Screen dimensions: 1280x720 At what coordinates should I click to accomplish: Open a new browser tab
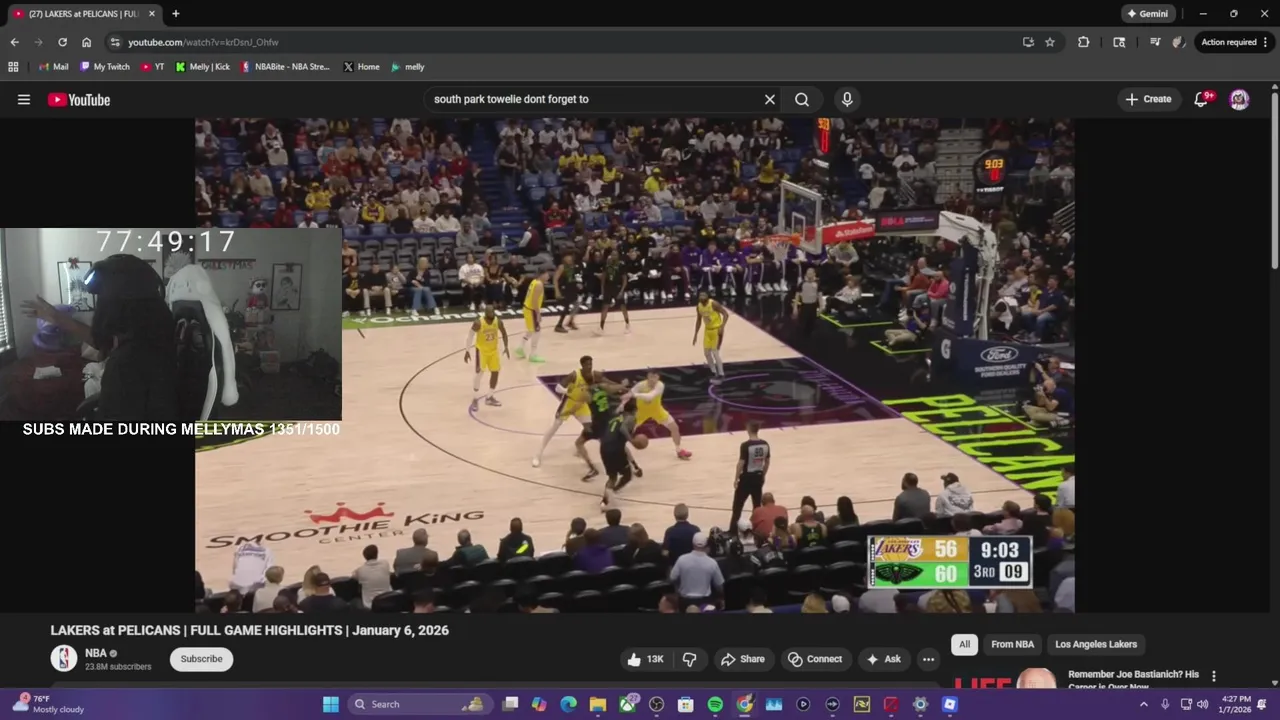[x=176, y=14]
